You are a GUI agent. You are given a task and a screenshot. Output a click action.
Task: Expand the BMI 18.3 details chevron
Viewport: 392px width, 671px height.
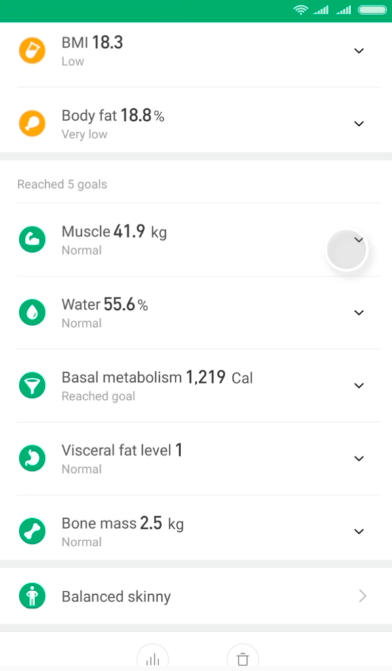point(359,51)
